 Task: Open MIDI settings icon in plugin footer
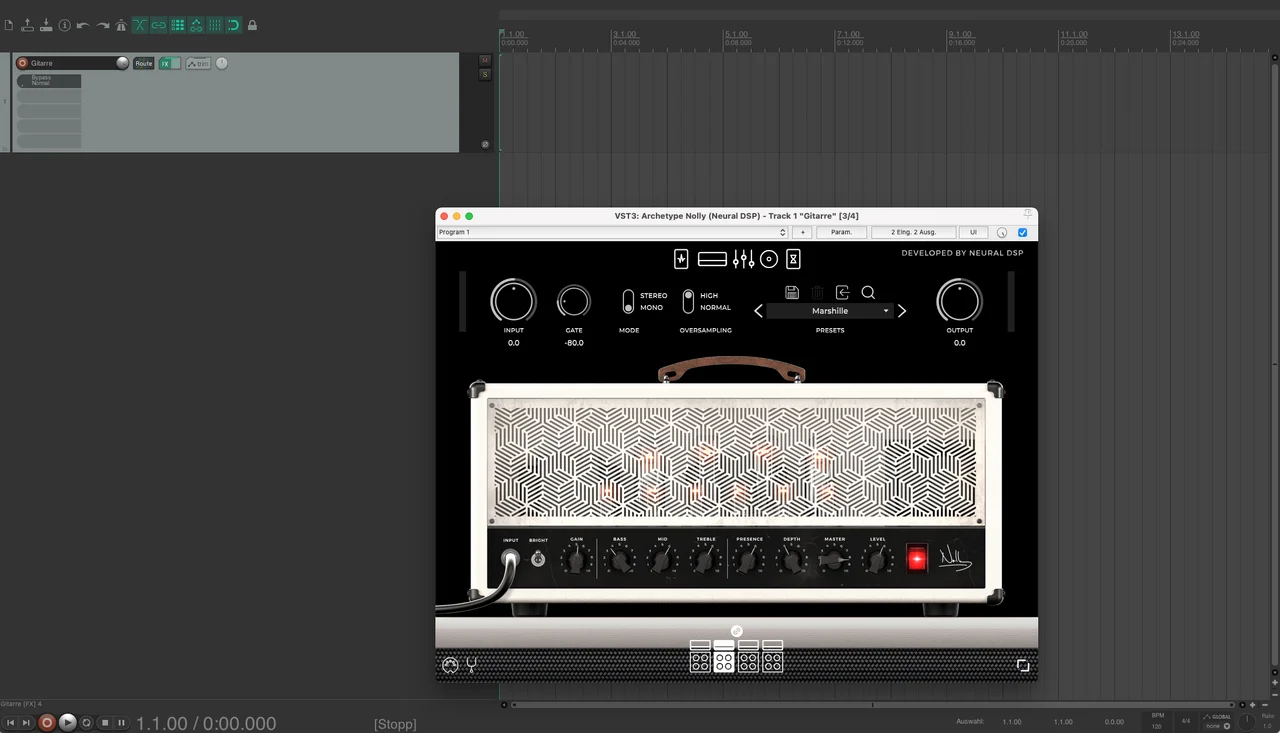(x=450, y=665)
